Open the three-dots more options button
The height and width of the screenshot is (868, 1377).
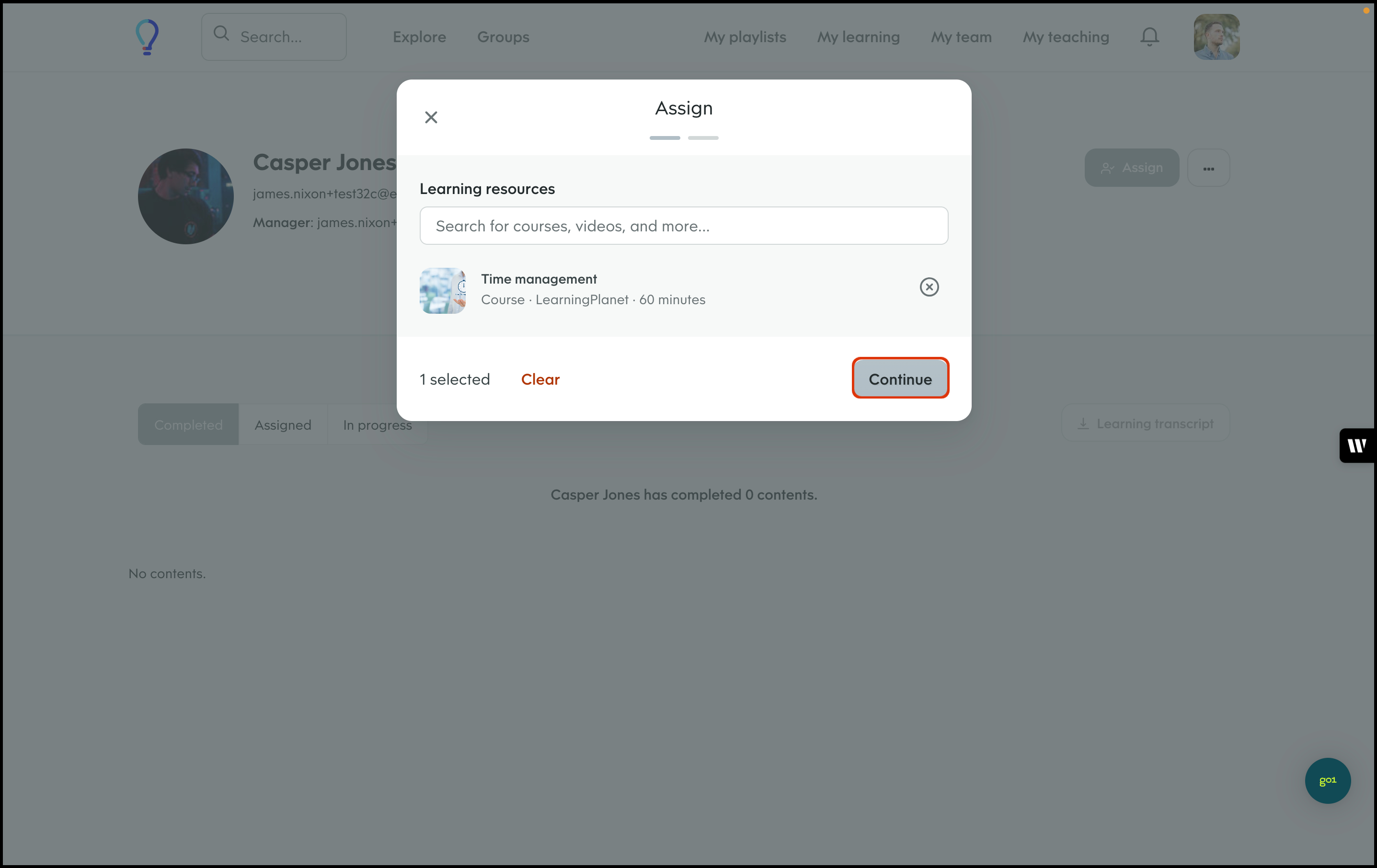(1208, 168)
